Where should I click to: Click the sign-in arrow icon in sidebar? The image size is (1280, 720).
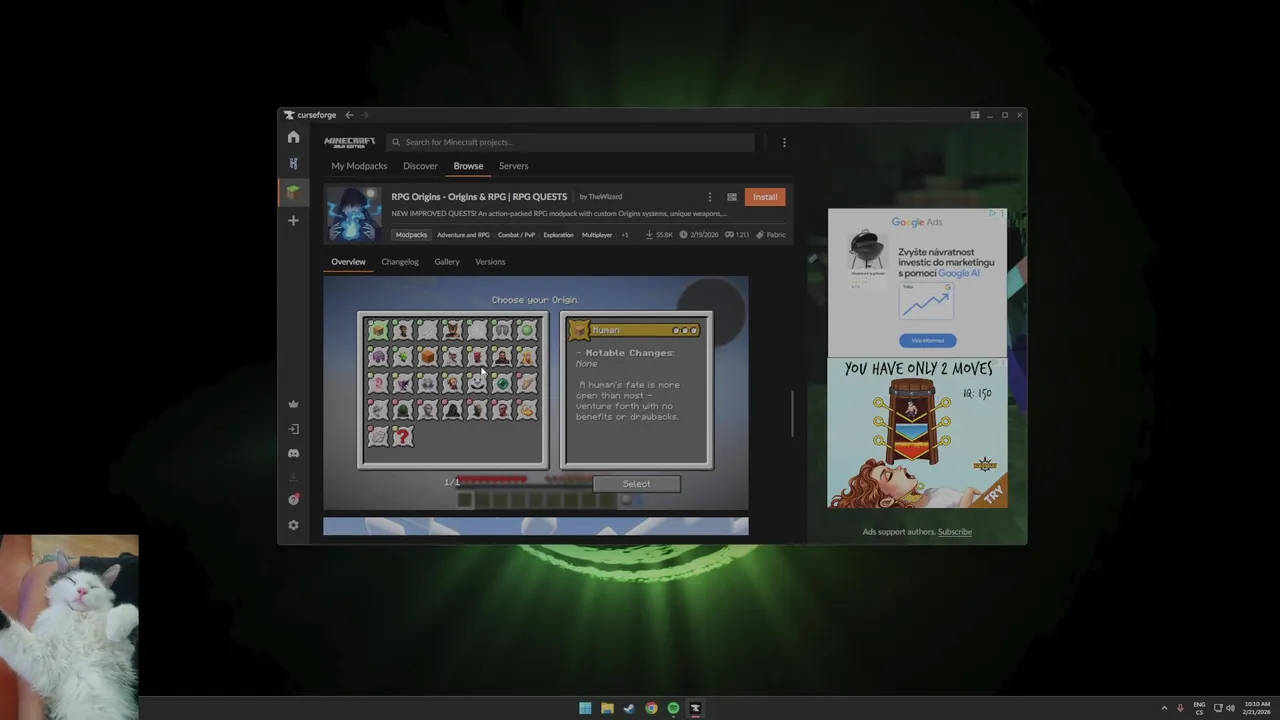(293, 429)
